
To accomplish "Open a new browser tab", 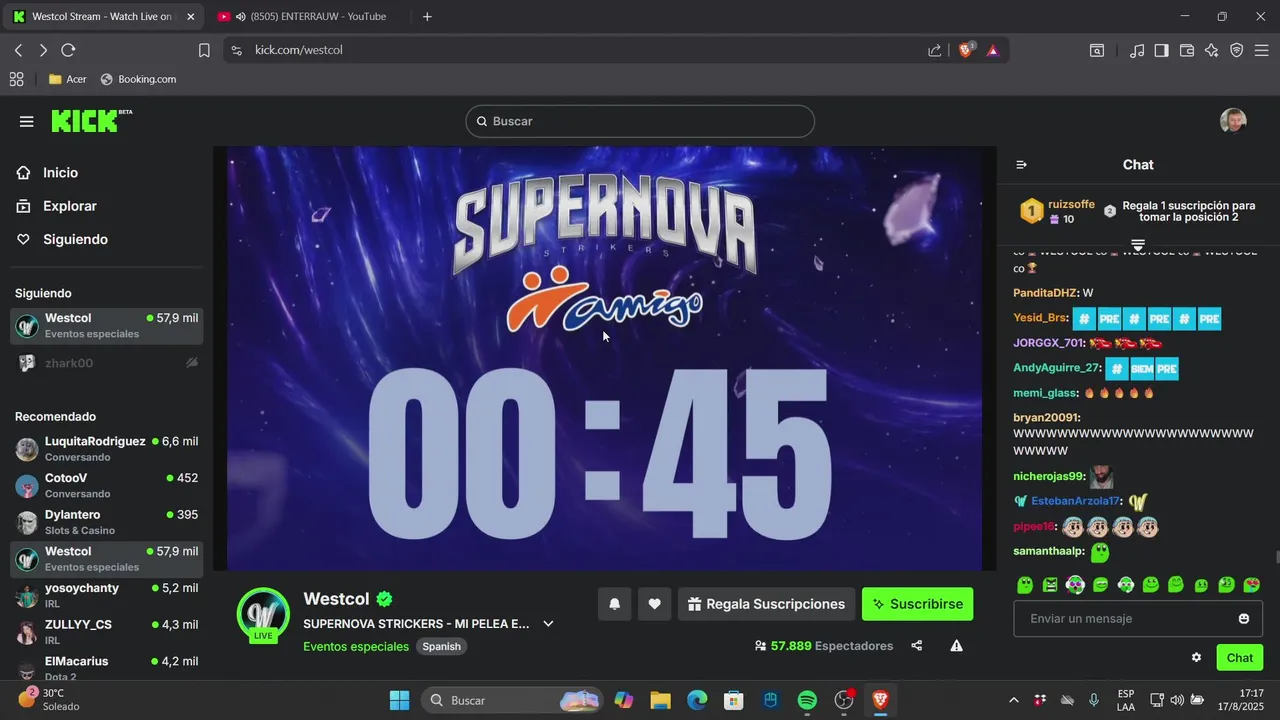I will tap(427, 16).
